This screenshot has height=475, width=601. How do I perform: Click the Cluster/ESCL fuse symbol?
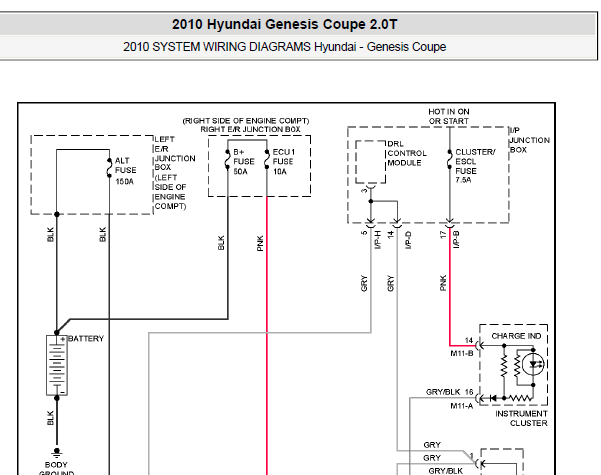coord(450,159)
